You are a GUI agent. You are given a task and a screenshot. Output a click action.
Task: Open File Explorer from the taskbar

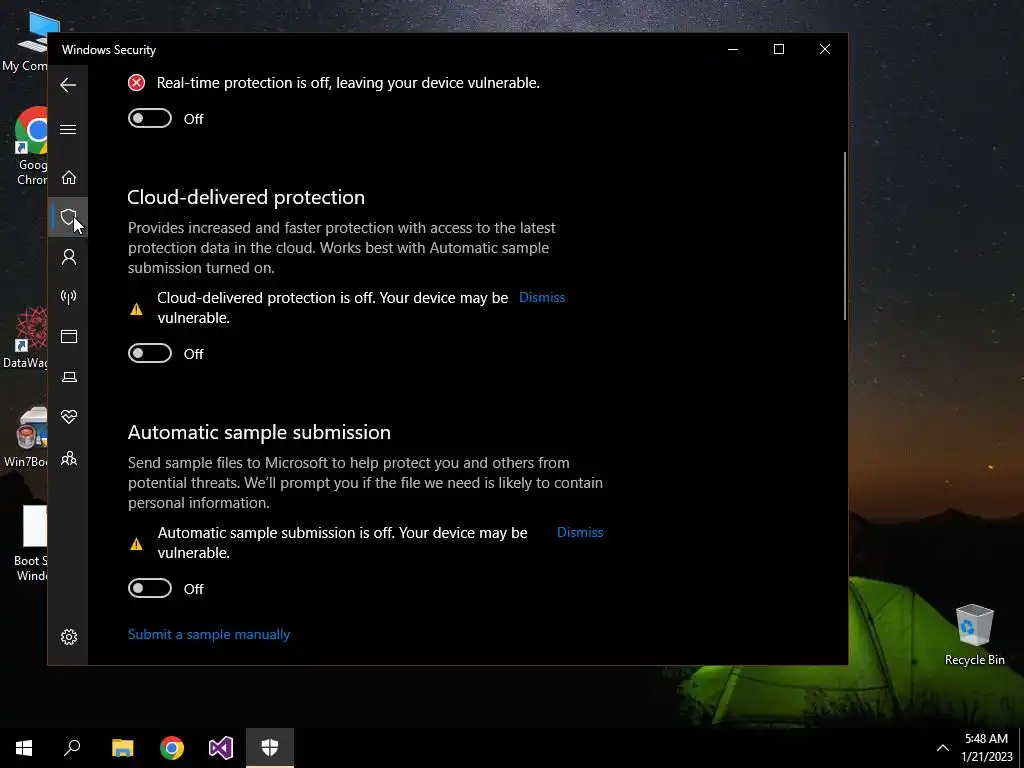(122, 748)
